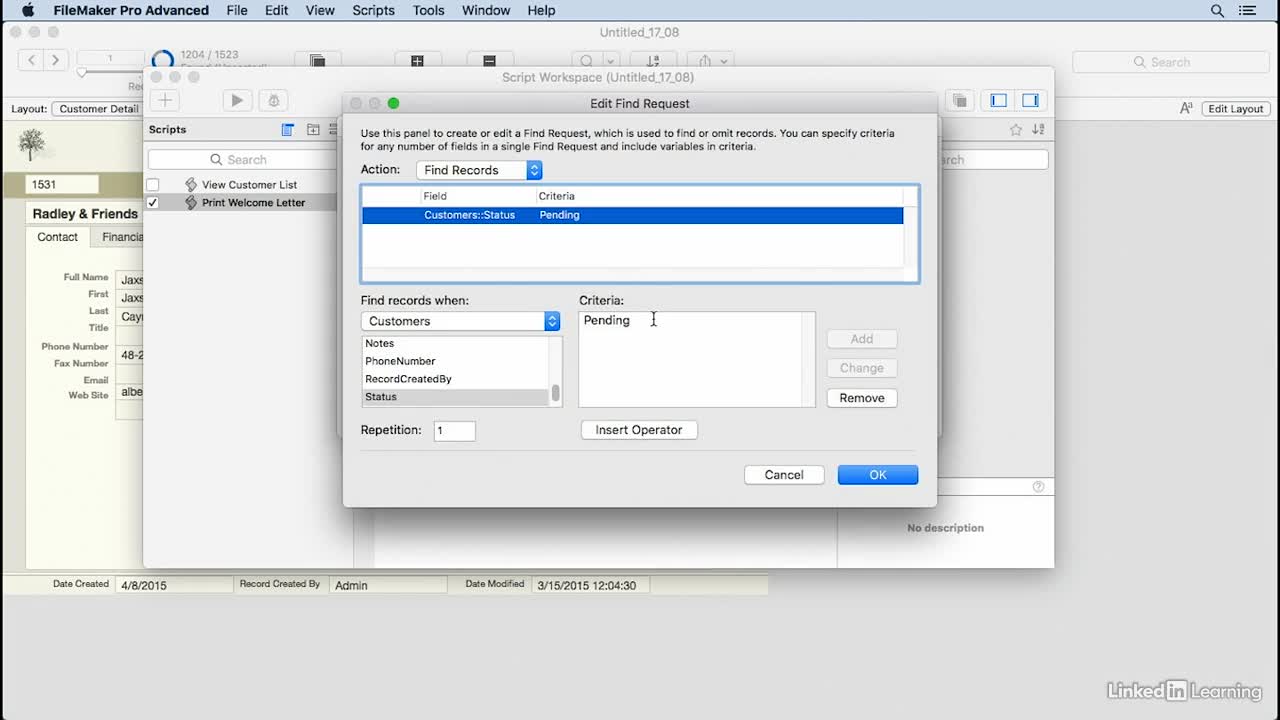Open the Layout Customer Detail dropdown
The height and width of the screenshot is (720, 1280).
(x=98, y=109)
